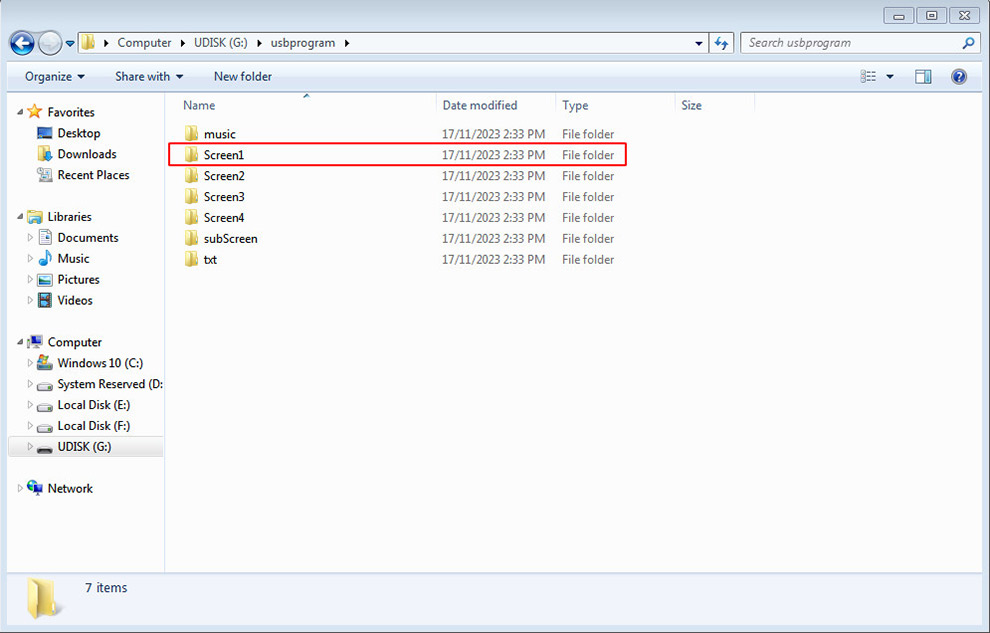Click the New folder button
Image resolution: width=990 pixels, height=633 pixels.
(242, 76)
